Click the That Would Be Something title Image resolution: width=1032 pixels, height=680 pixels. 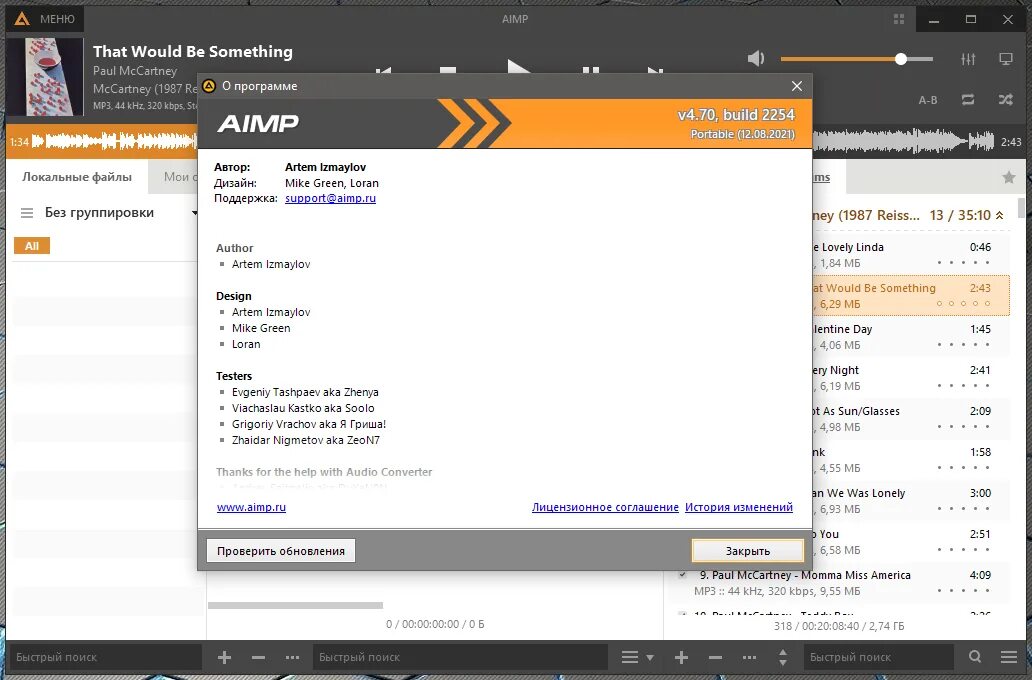pyautogui.click(x=193, y=51)
